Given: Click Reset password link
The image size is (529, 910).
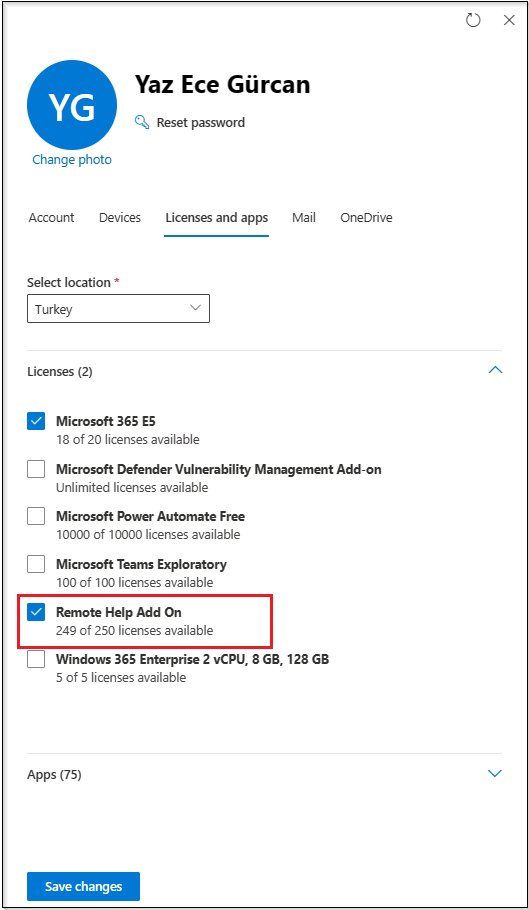Looking at the screenshot, I should (x=201, y=122).
